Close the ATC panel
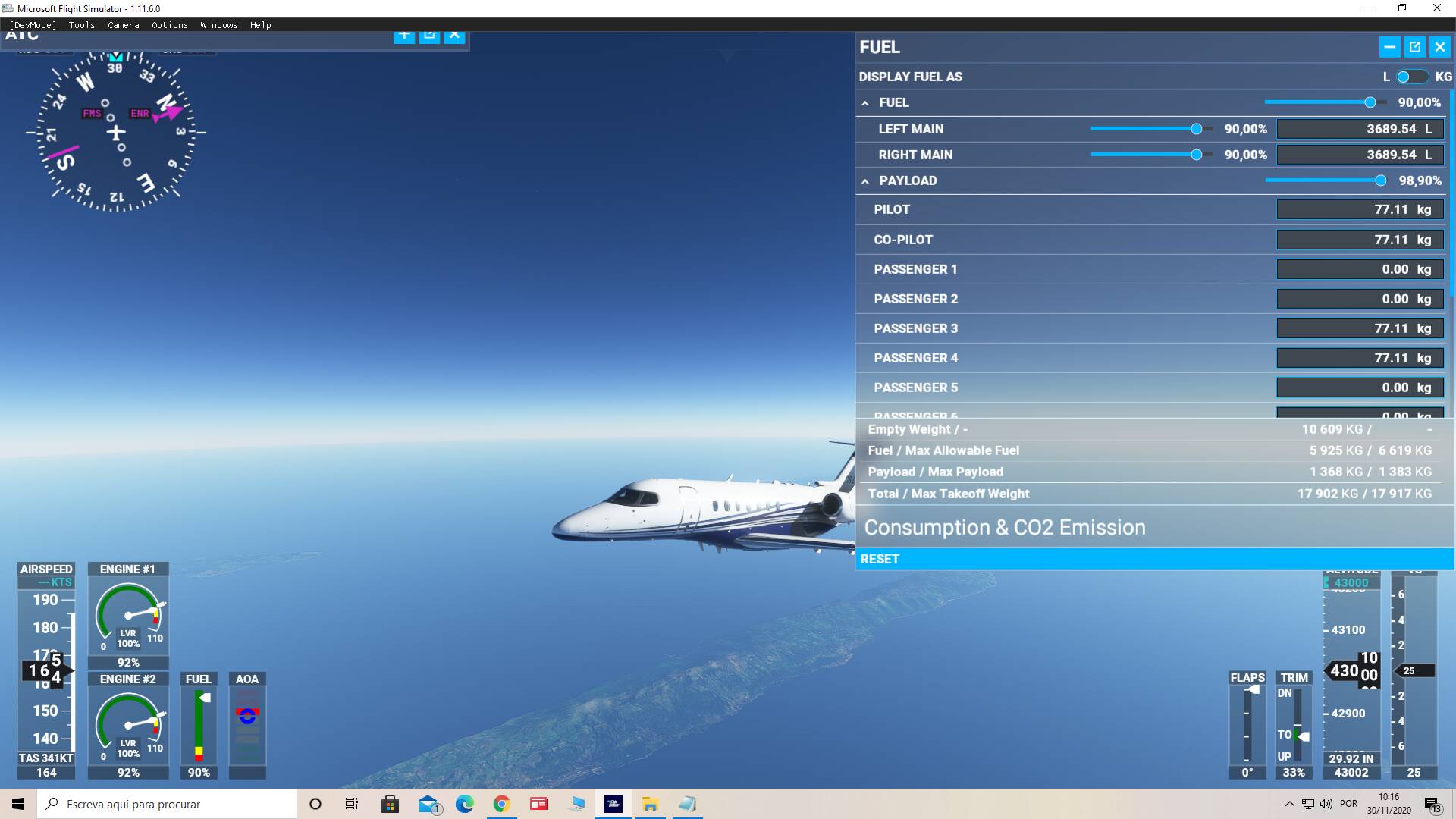1456x819 pixels. coord(454,35)
